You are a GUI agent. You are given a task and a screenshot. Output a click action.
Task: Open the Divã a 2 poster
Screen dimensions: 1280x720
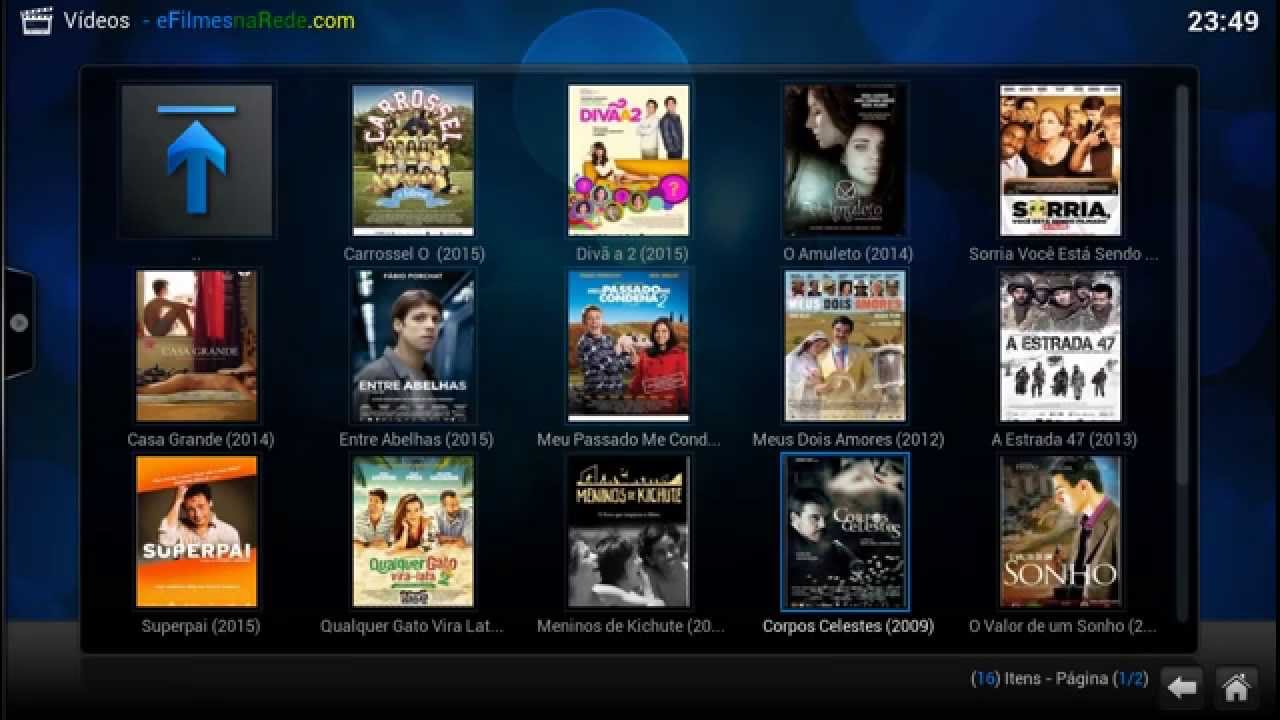click(x=628, y=160)
